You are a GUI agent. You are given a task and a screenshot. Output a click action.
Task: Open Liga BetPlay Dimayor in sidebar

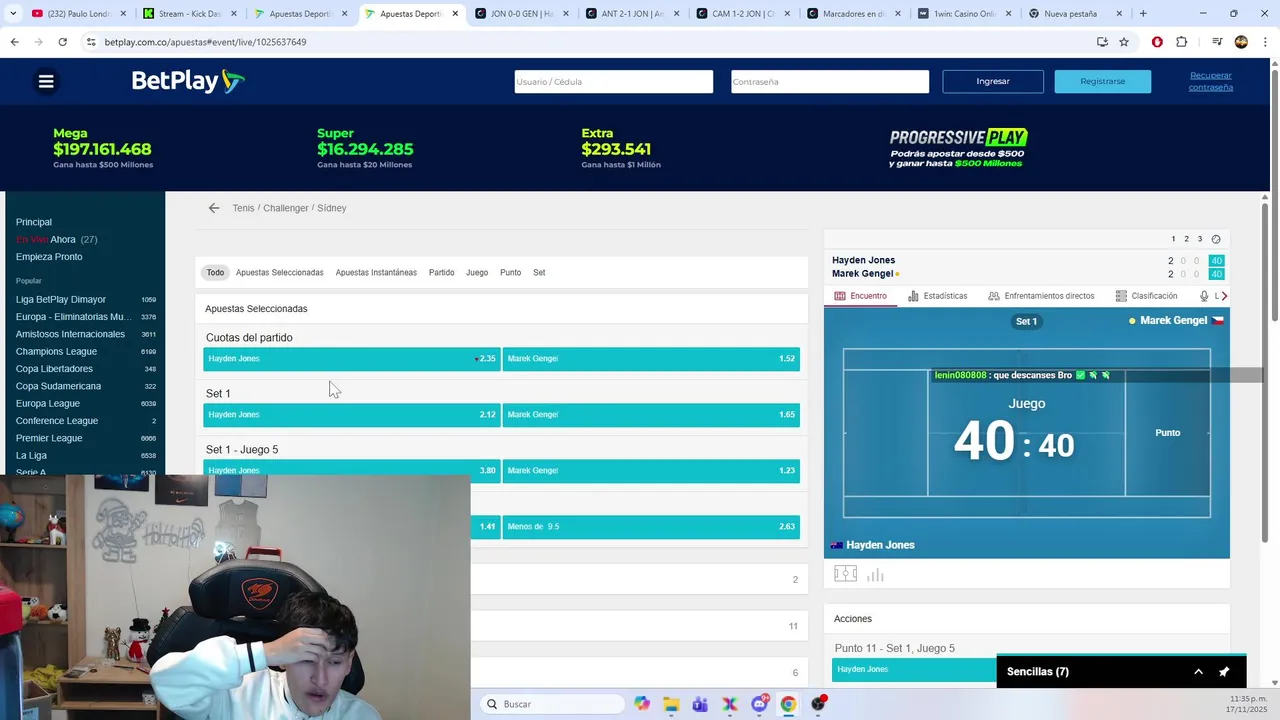pos(61,299)
